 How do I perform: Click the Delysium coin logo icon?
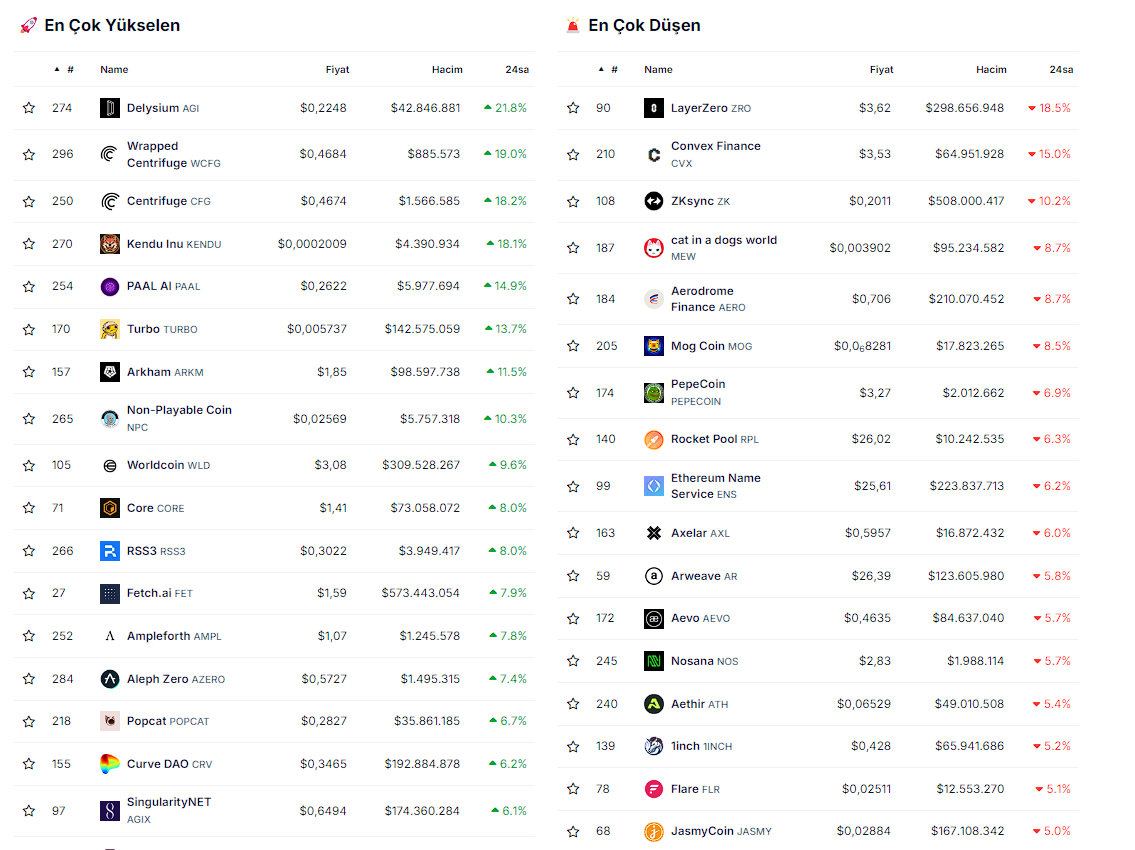[110, 108]
